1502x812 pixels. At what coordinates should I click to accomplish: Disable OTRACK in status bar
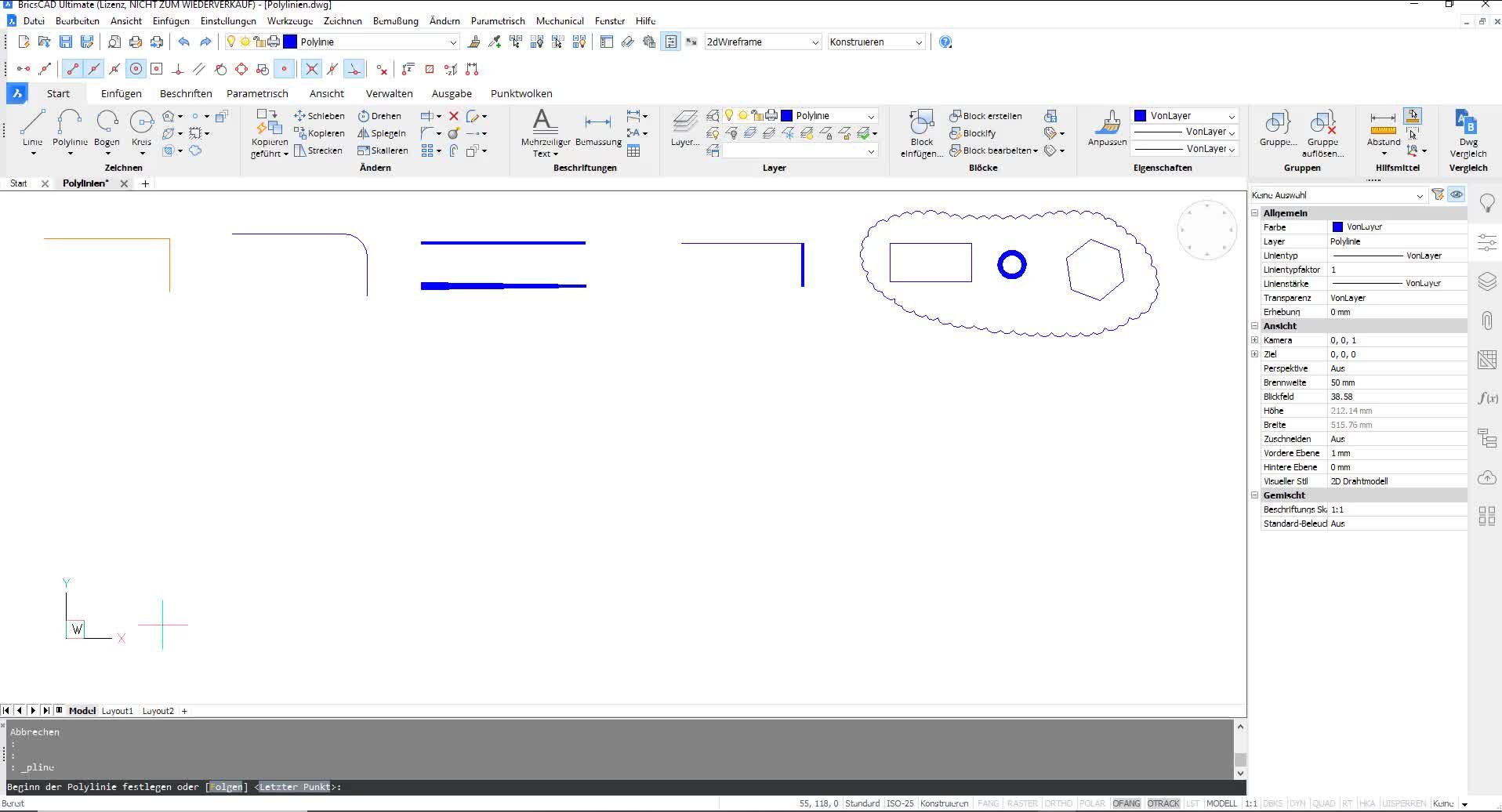[1163, 803]
